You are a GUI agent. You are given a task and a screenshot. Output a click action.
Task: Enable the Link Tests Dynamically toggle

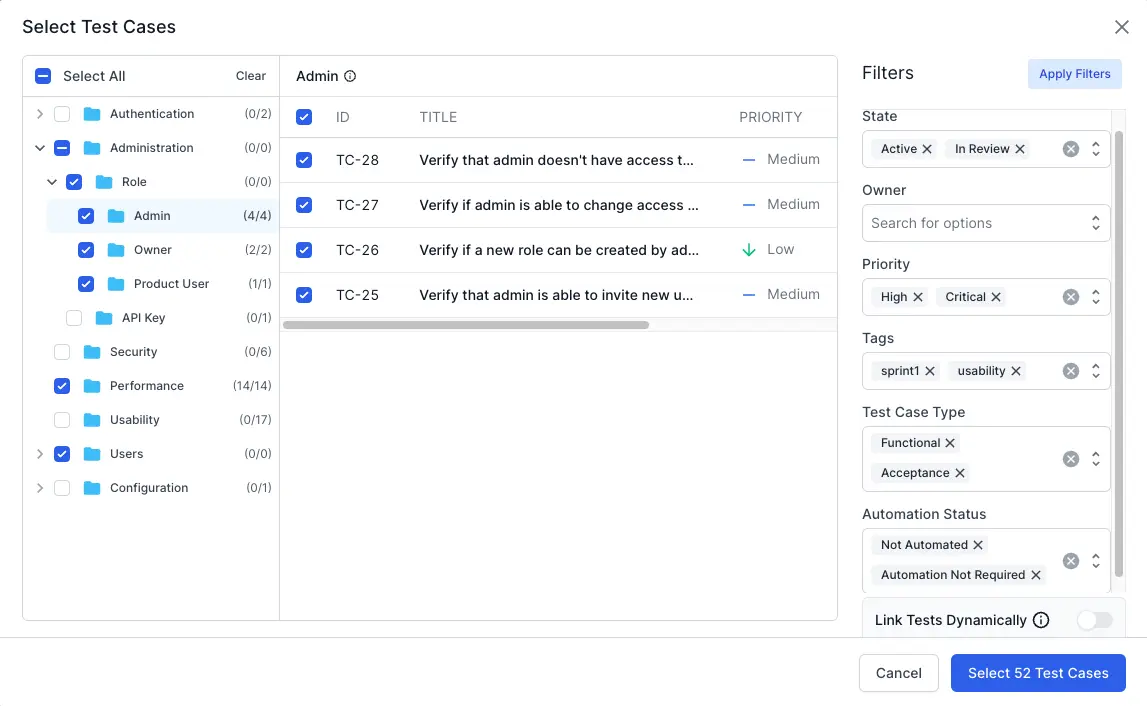1094,620
